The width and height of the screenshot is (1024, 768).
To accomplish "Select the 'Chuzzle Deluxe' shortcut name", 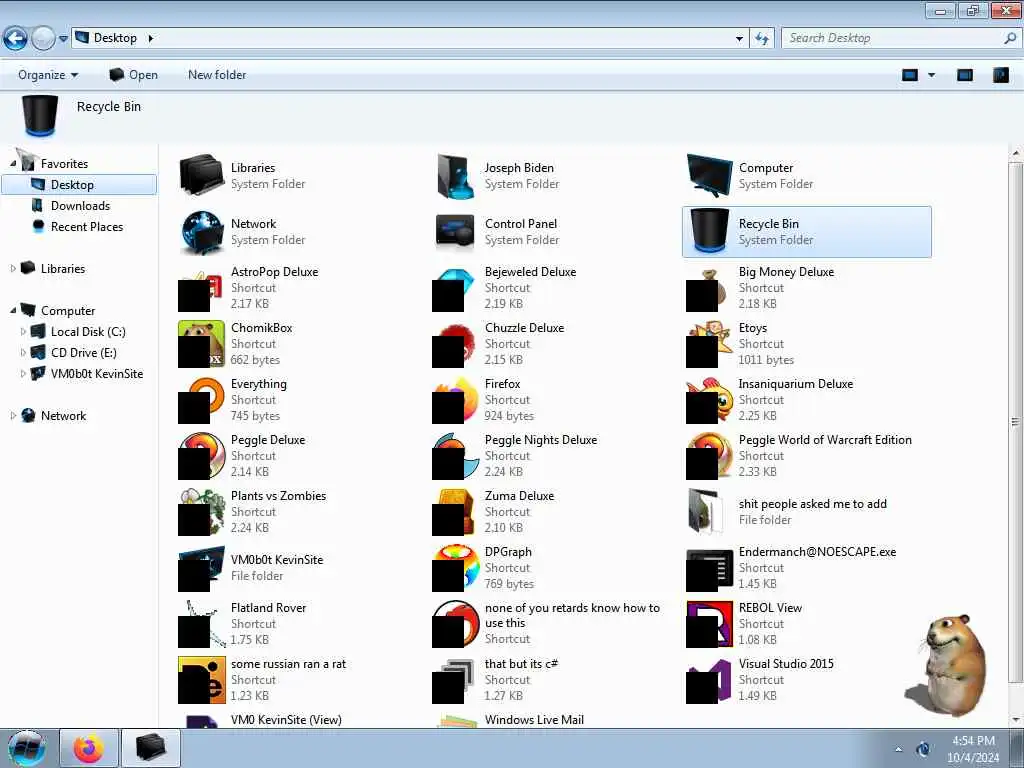I will pos(524,328).
